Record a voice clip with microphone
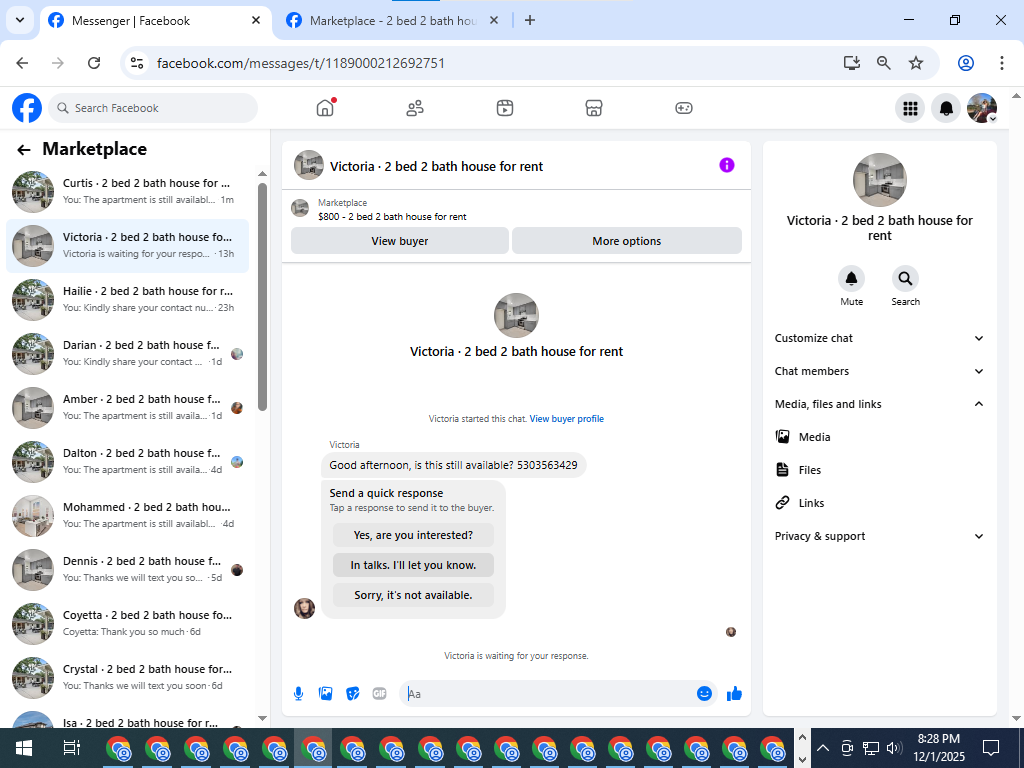Image resolution: width=1024 pixels, height=768 pixels. (x=298, y=694)
